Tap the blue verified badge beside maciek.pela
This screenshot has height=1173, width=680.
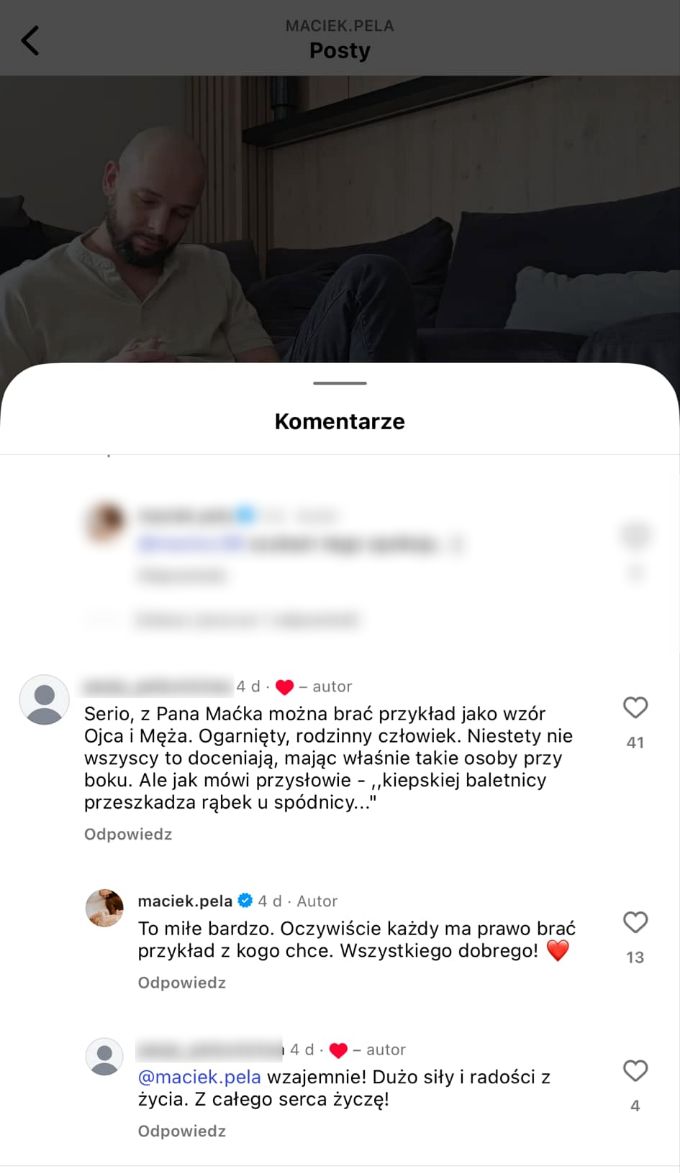(245, 900)
